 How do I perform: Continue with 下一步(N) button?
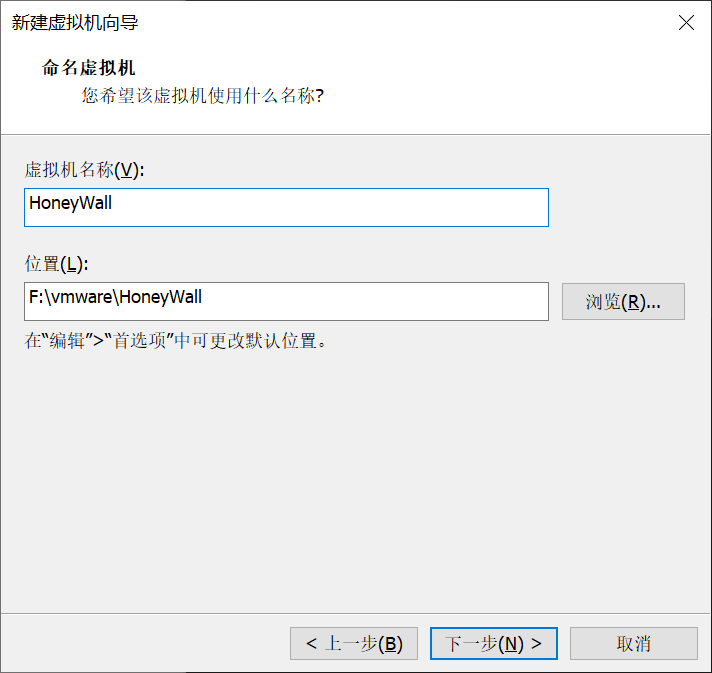pos(494,643)
